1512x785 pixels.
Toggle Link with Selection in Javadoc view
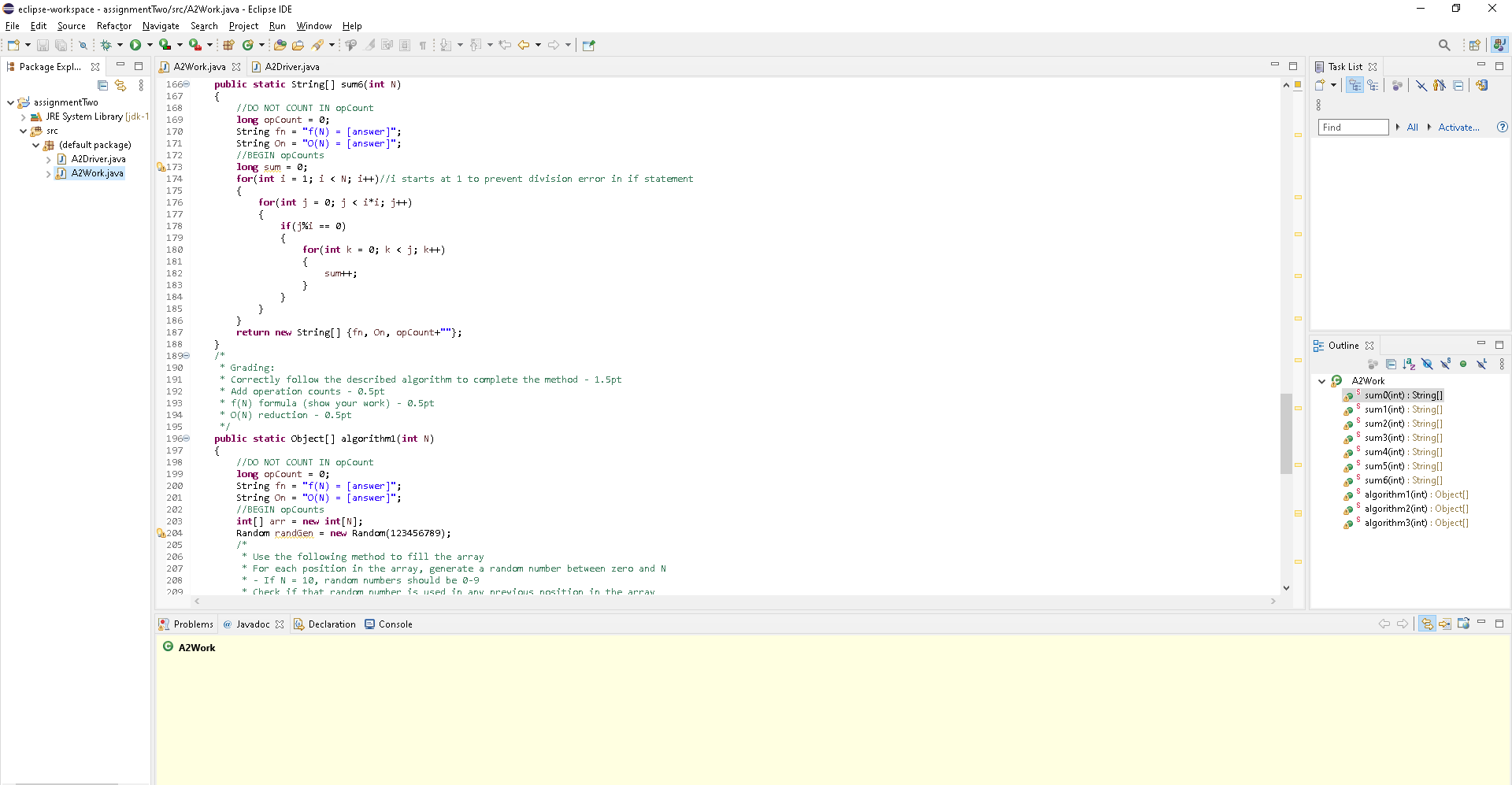pyautogui.click(x=1427, y=624)
